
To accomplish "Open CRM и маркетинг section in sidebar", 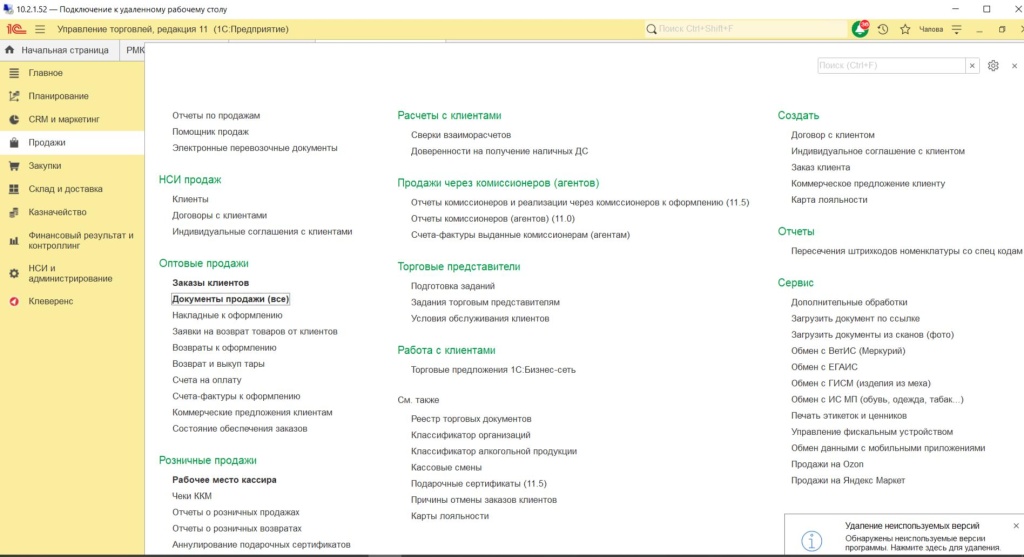I will 72,119.
